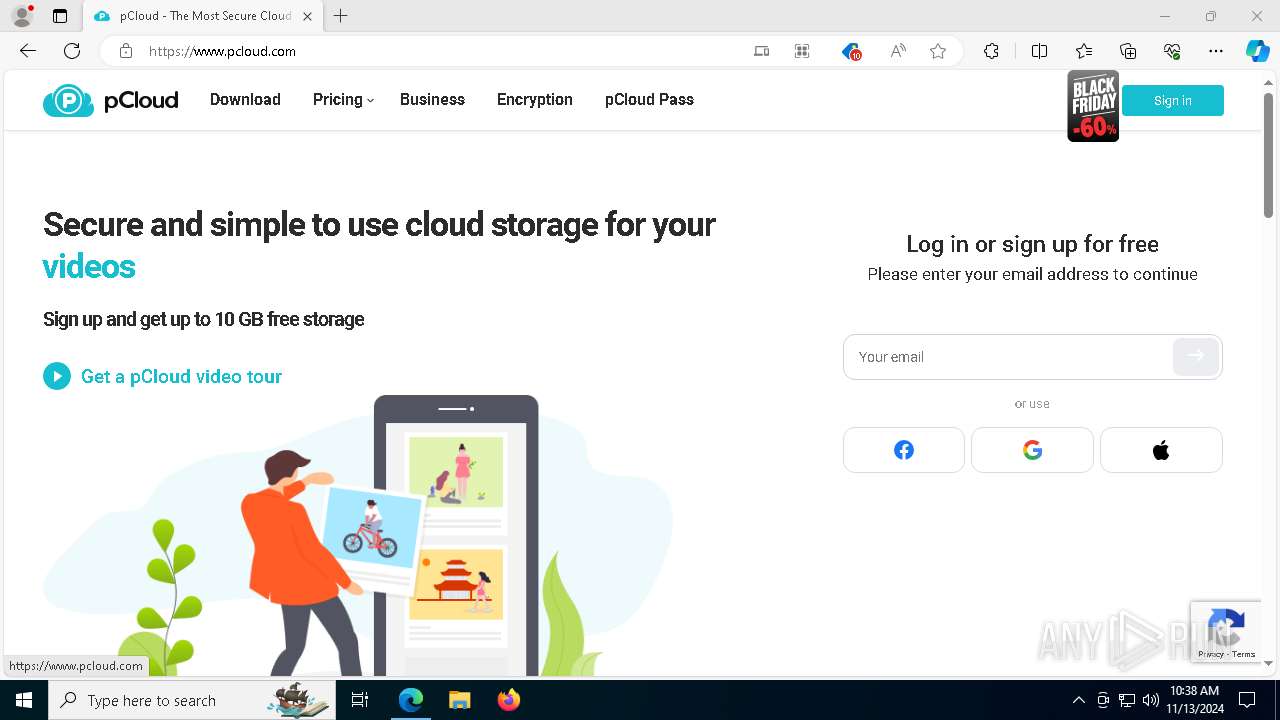The width and height of the screenshot is (1280, 720).
Task: Open the apps icon in address bar
Action: pos(802,51)
